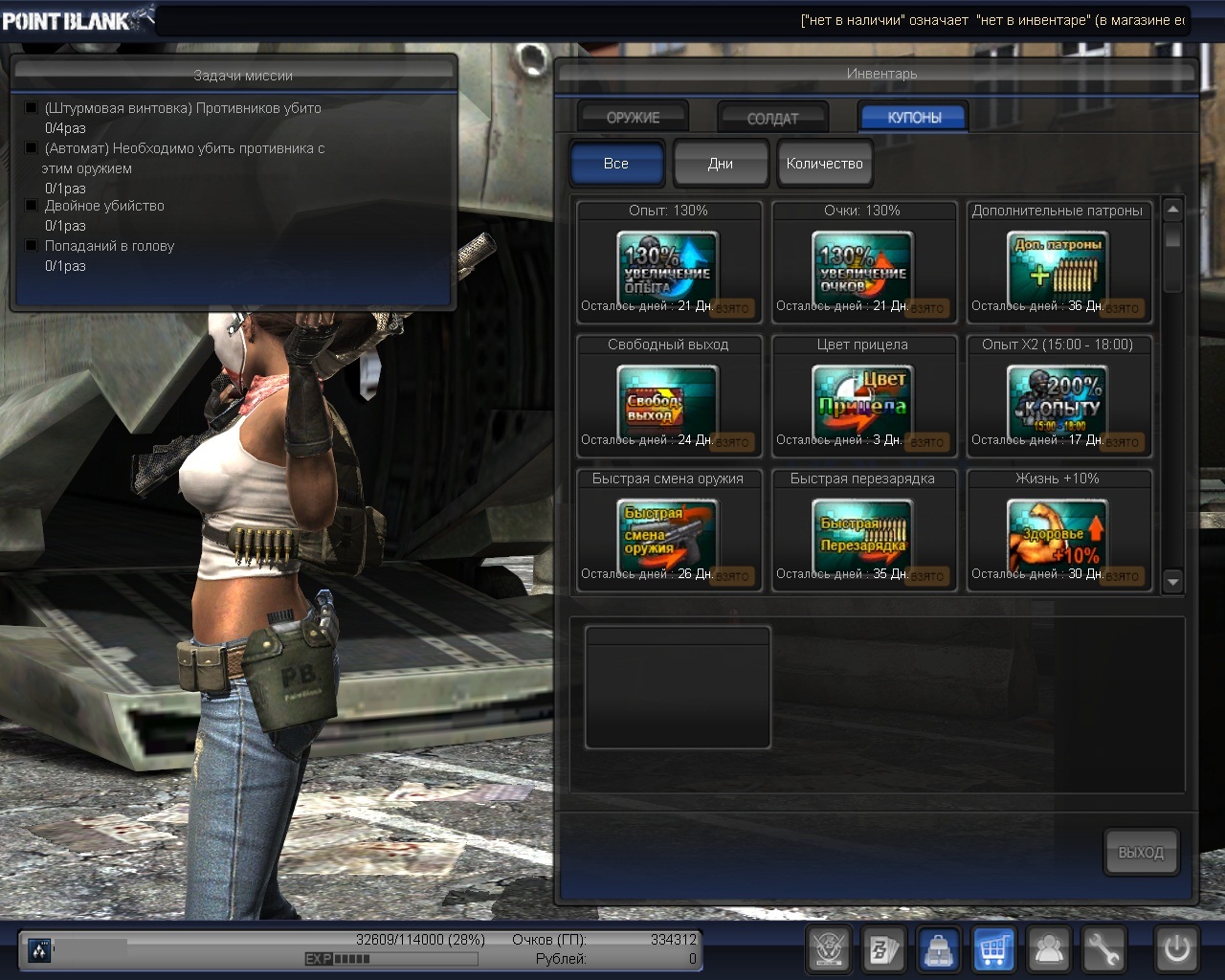Open settings with the wrench icon
This screenshot has height=980, width=1225.
[1103, 949]
